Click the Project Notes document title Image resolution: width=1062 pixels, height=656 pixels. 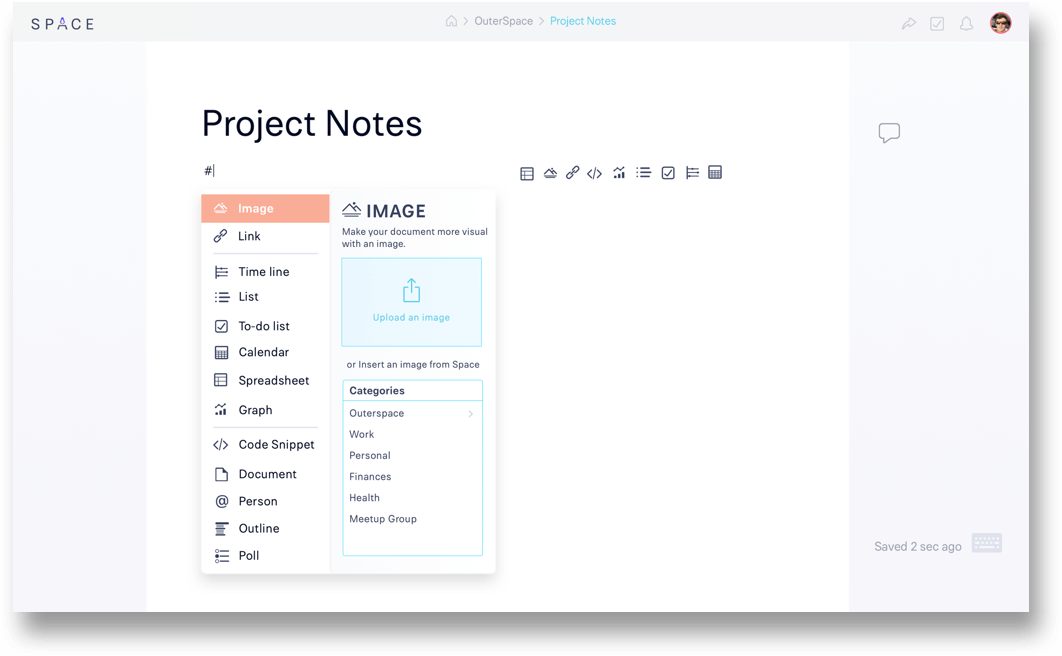click(312, 124)
